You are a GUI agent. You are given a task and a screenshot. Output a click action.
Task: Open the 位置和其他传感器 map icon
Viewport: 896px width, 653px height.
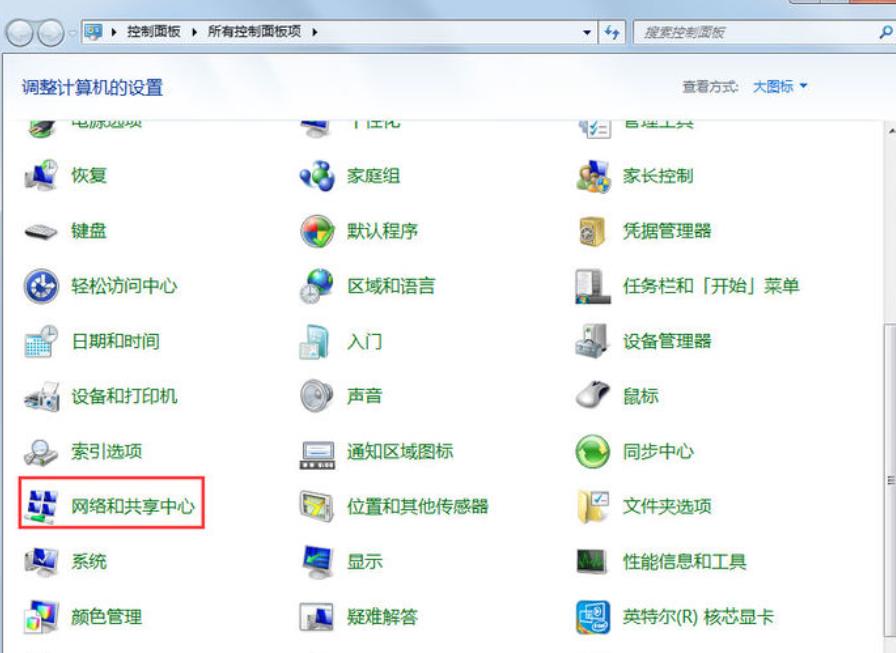tap(317, 506)
